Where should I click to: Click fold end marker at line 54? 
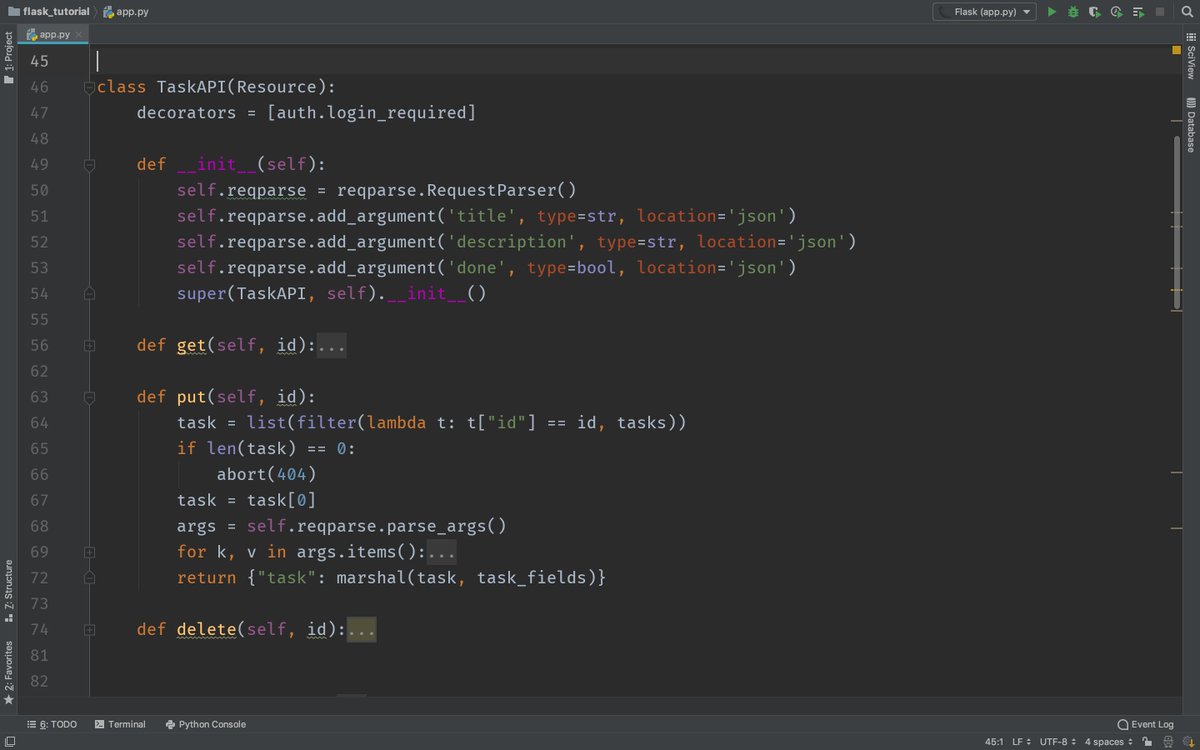pyautogui.click(x=89, y=294)
